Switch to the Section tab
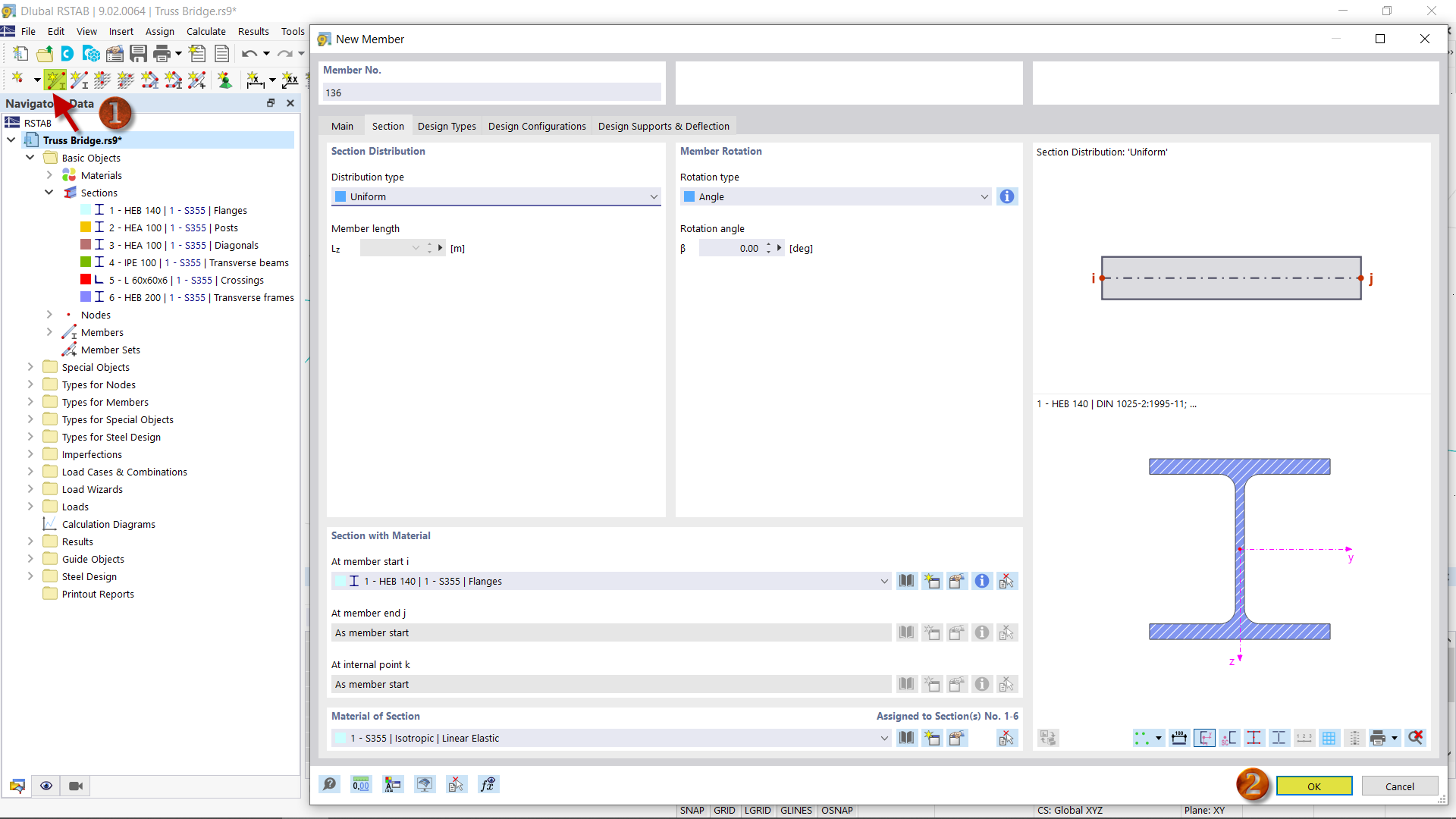Screen dimensions: 1456x819 pyautogui.click(x=388, y=126)
